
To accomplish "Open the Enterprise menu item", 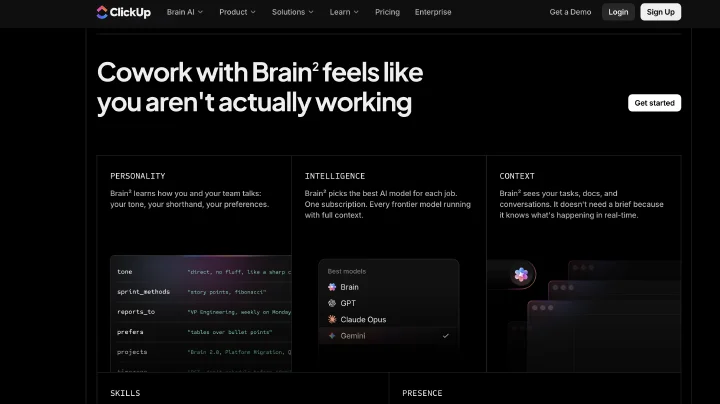I will [433, 12].
